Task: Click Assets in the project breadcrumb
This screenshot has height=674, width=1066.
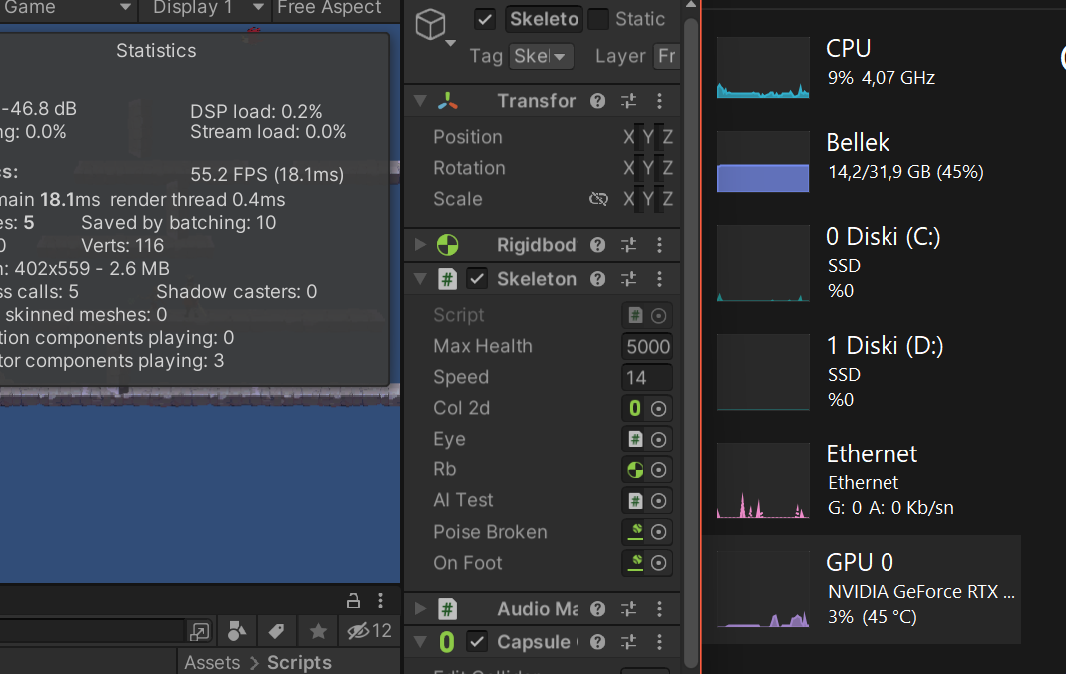Action: pos(214,662)
